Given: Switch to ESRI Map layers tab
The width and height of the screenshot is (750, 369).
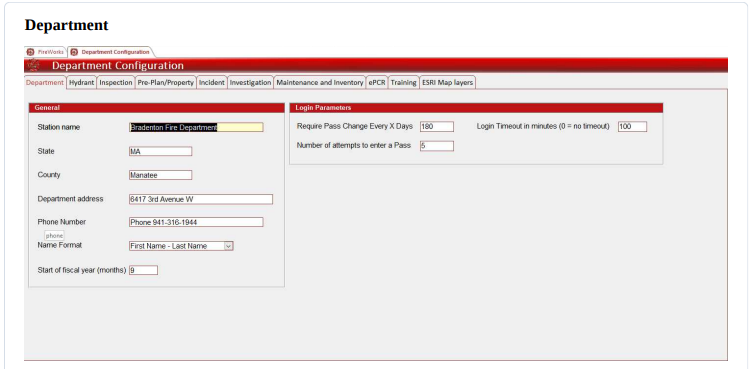Looking at the screenshot, I should (x=448, y=83).
